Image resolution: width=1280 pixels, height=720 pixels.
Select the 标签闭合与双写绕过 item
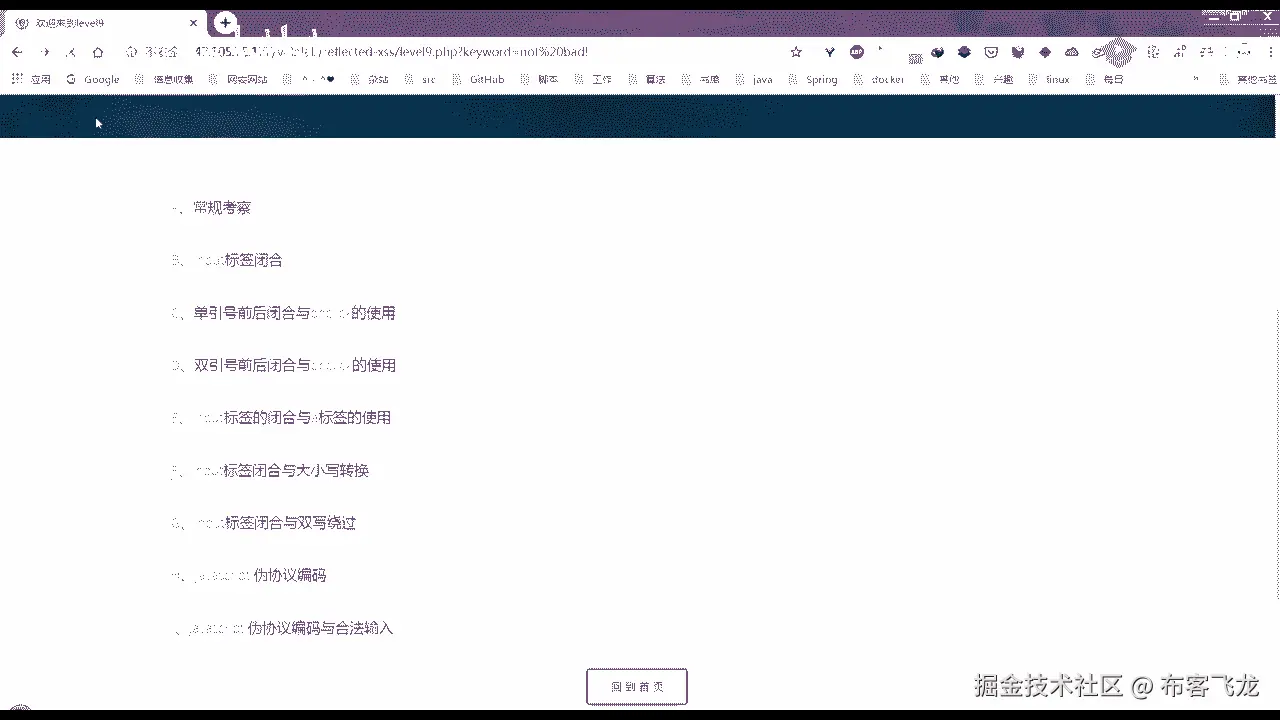pyautogui.click(x=265, y=522)
